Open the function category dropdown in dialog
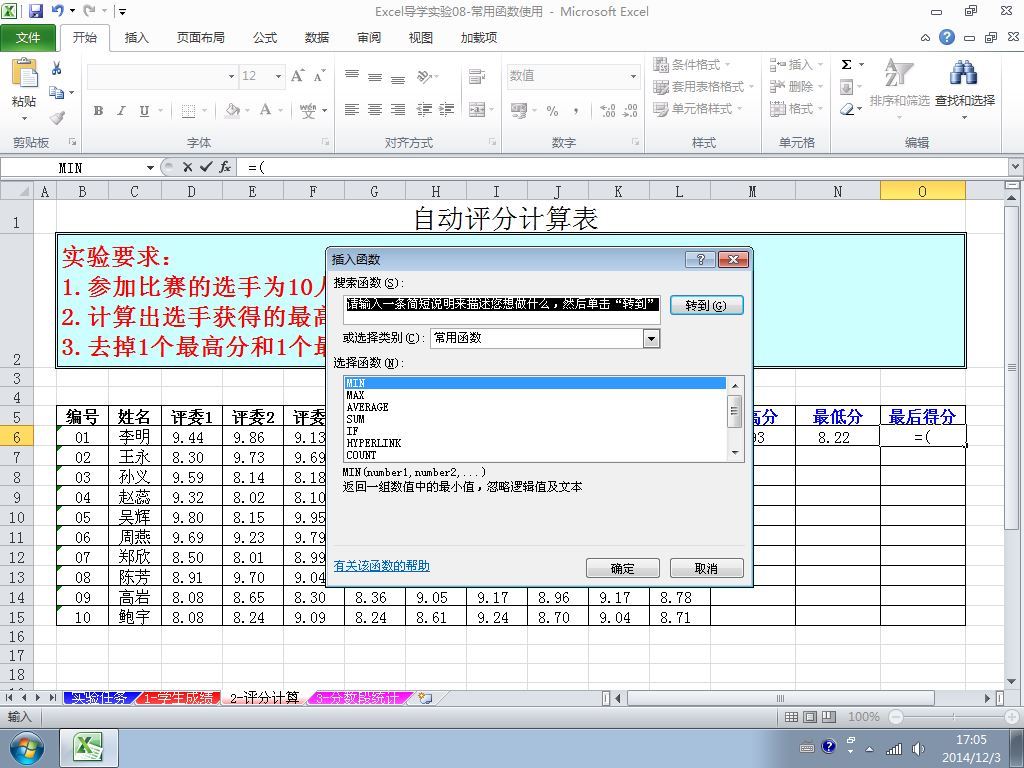Viewport: 1024px width, 768px height. click(651, 338)
